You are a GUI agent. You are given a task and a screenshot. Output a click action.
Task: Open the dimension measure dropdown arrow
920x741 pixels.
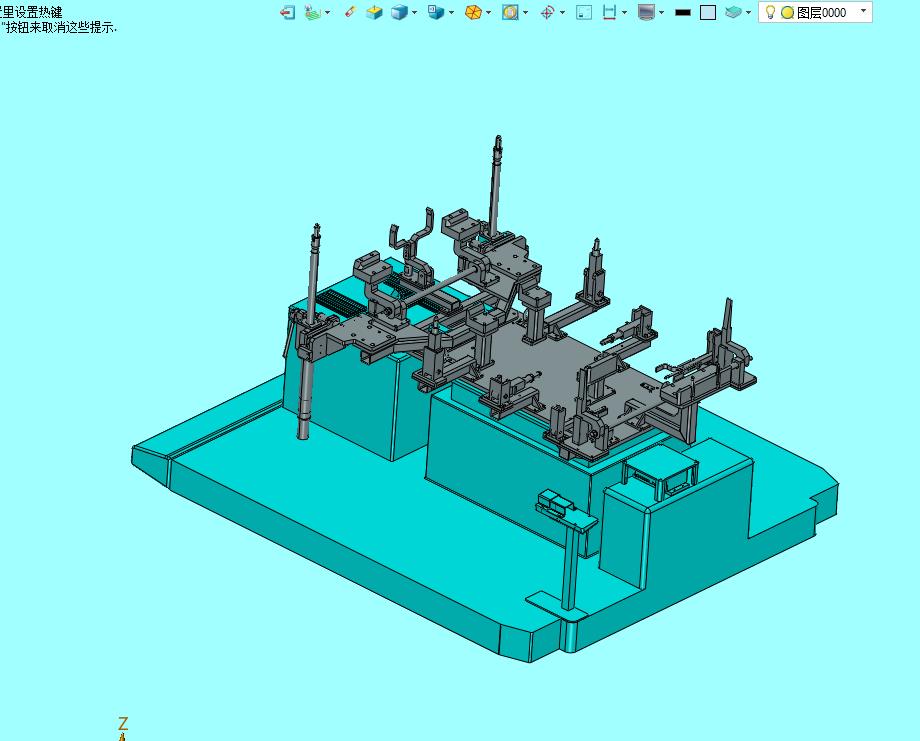point(624,12)
